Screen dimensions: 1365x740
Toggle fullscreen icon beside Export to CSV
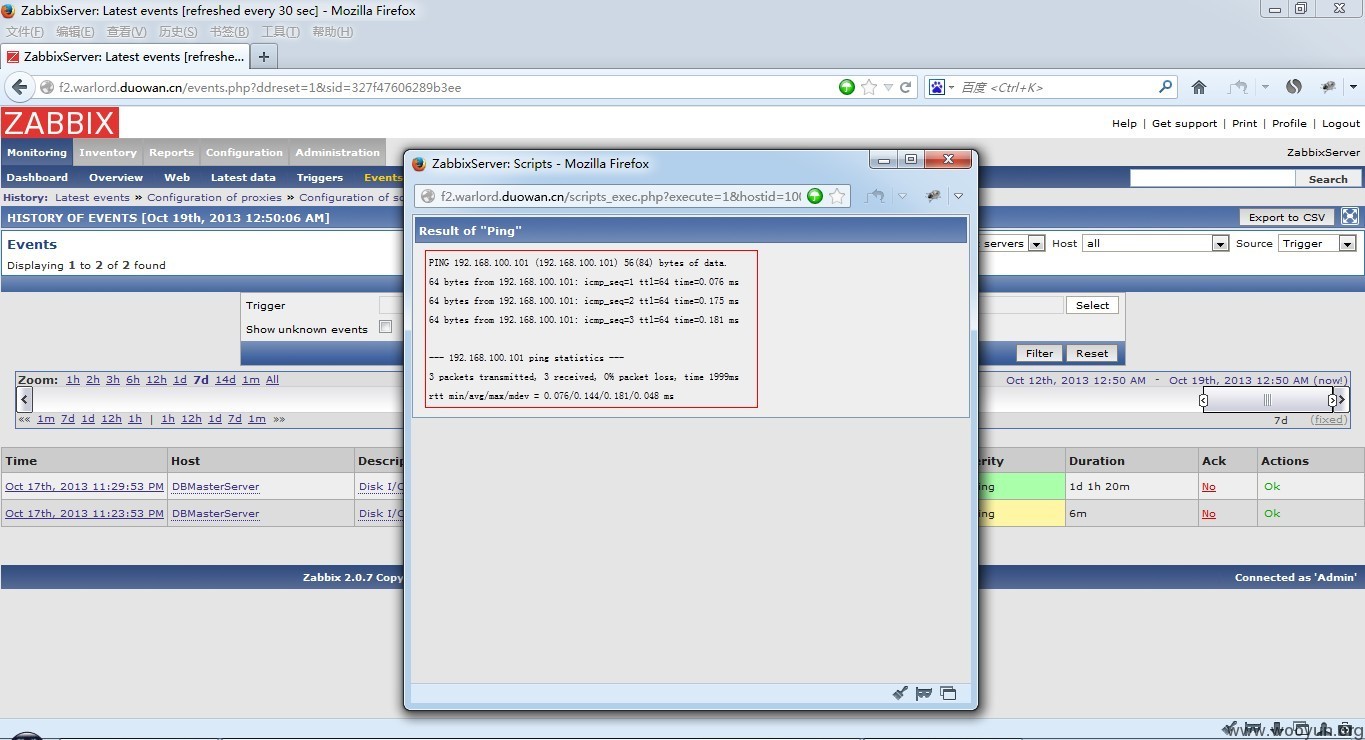click(1349, 216)
